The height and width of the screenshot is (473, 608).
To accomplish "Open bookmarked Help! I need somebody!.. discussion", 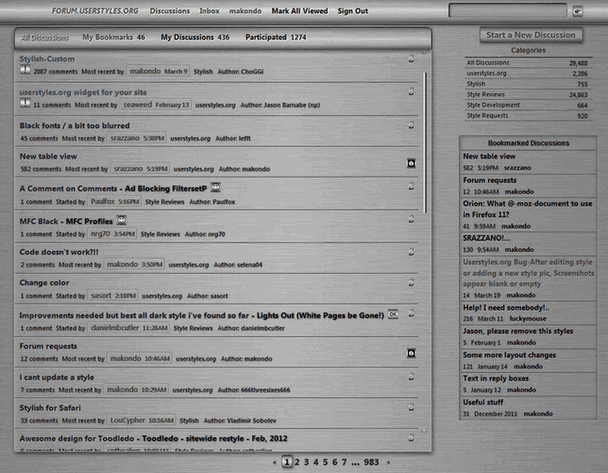I will pos(506,307).
